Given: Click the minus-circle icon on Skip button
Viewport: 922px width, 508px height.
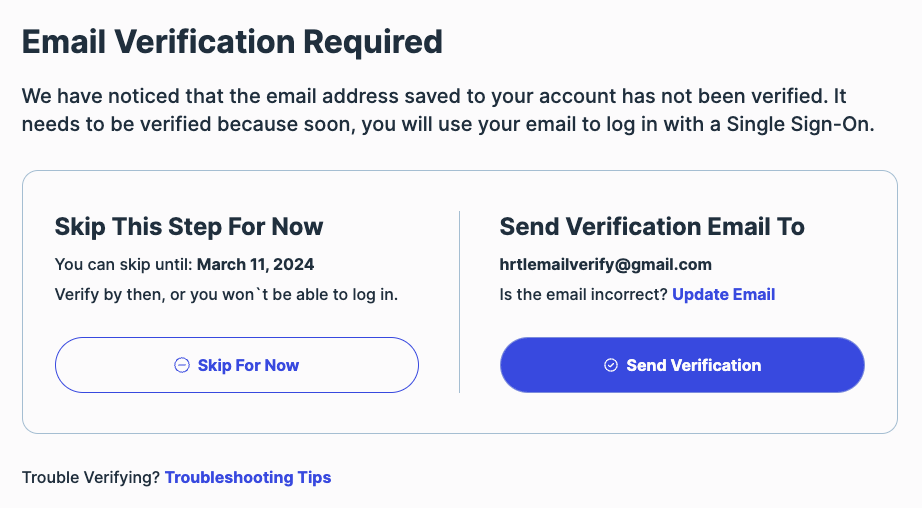Looking at the screenshot, I should [182, 365].
